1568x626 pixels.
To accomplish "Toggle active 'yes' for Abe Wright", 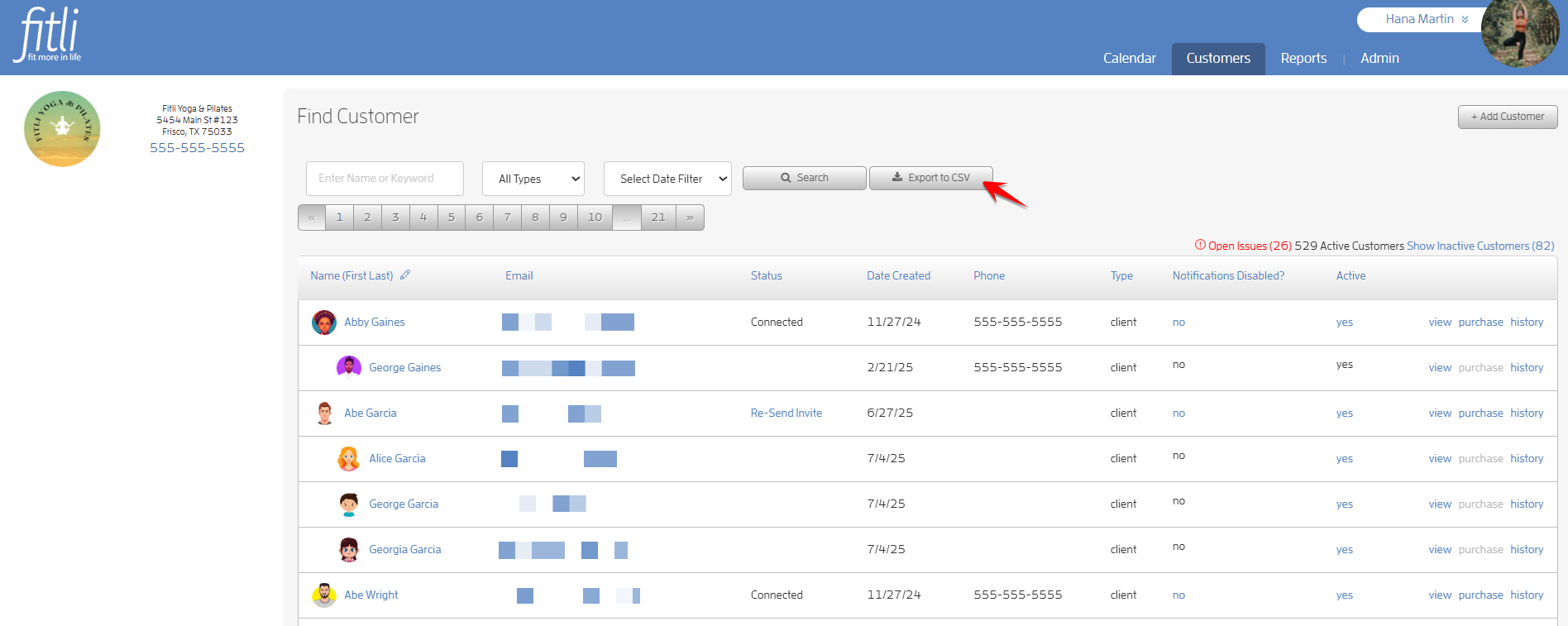I will point(1345,595).
